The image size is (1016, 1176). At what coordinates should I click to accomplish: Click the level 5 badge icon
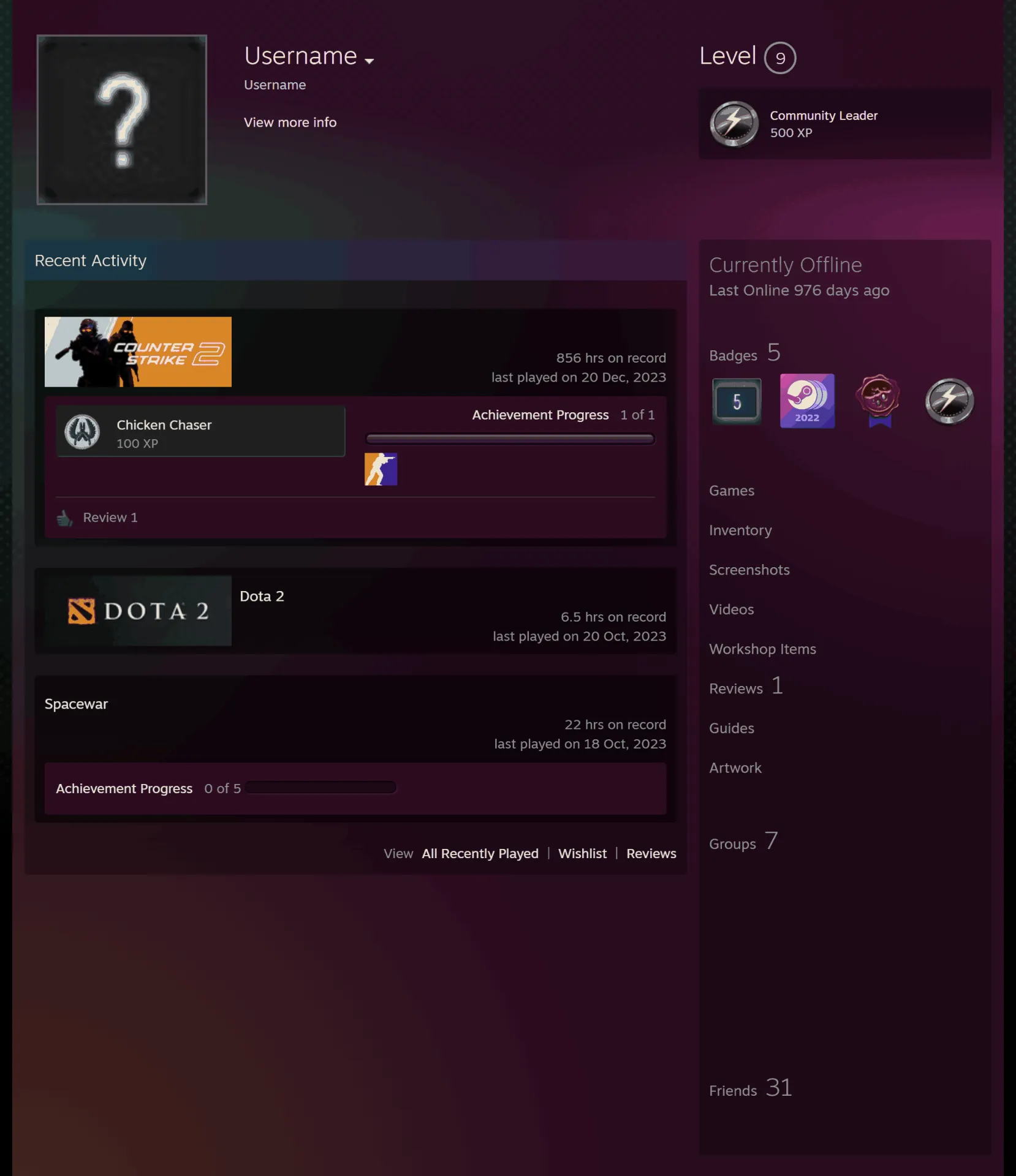(737, 402)
